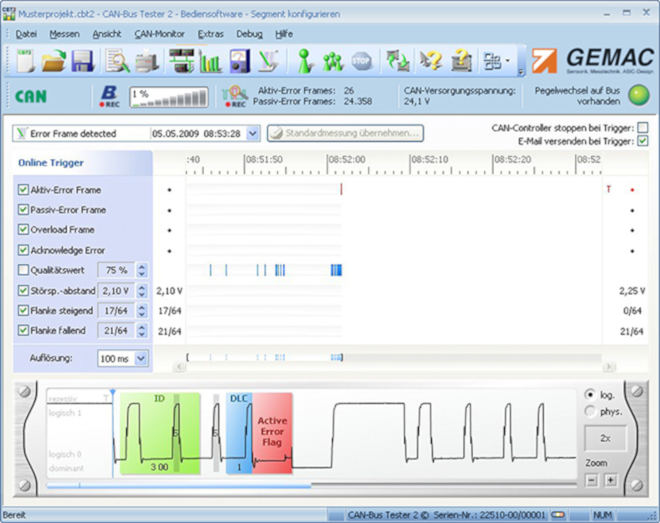The image size is (660, 523).
Task: Click the printer icon in toolbar
Action: click(x=146, y=61)
